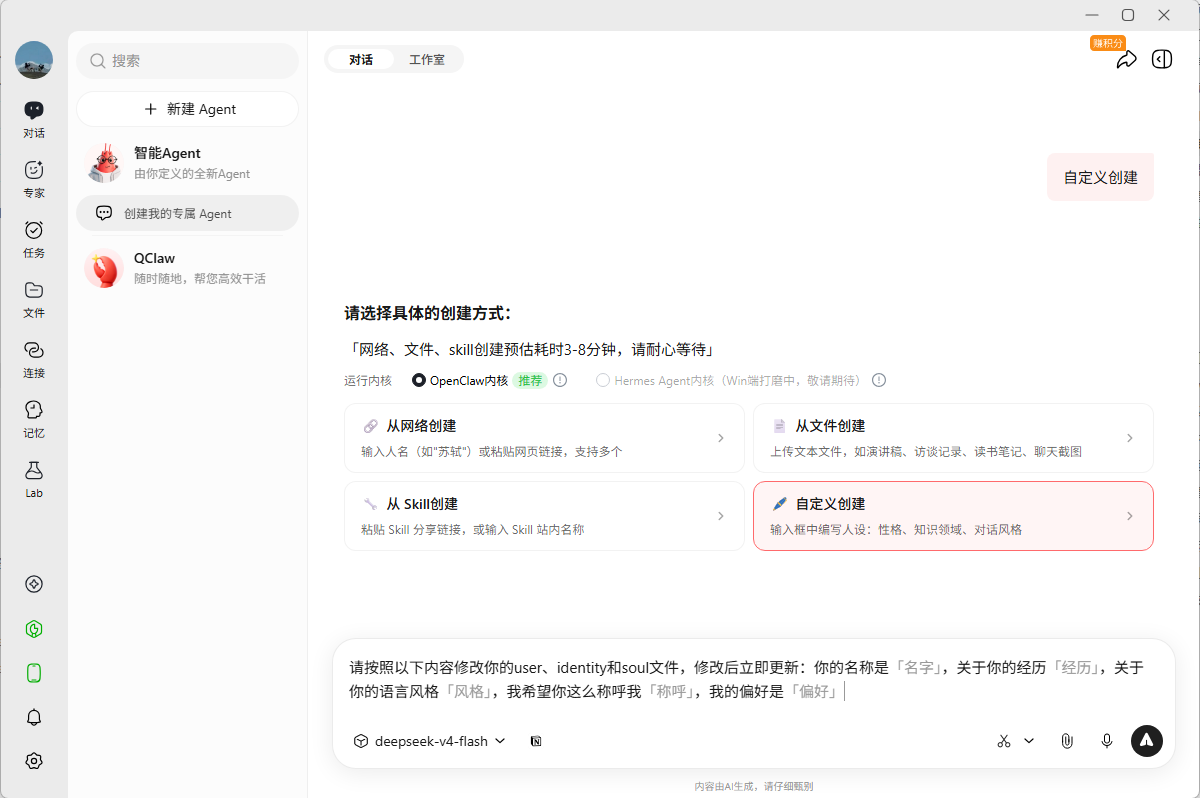The height and width of the screenshot is (798, 1200).
Task: Click the 请选择具体的创建方式 heading
Action: 428,313
